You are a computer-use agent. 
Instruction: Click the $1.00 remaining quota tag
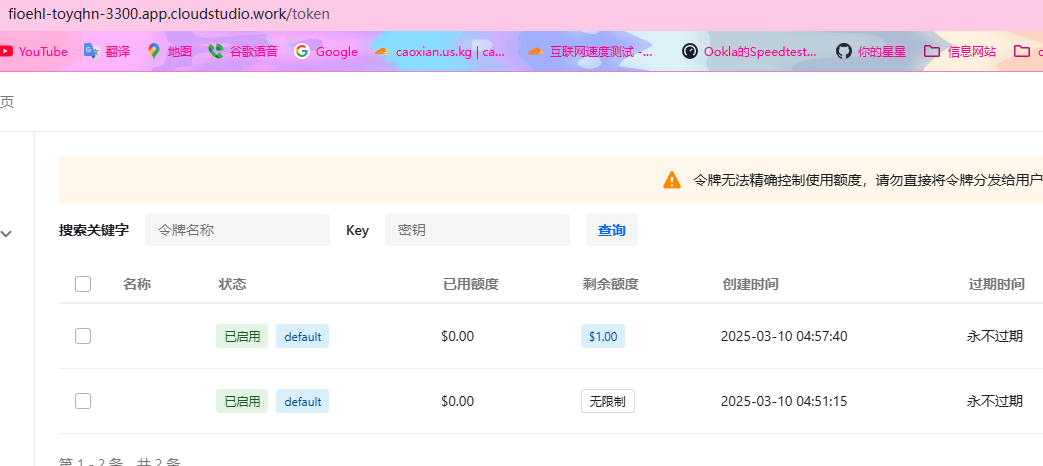[x=603, y=336]
